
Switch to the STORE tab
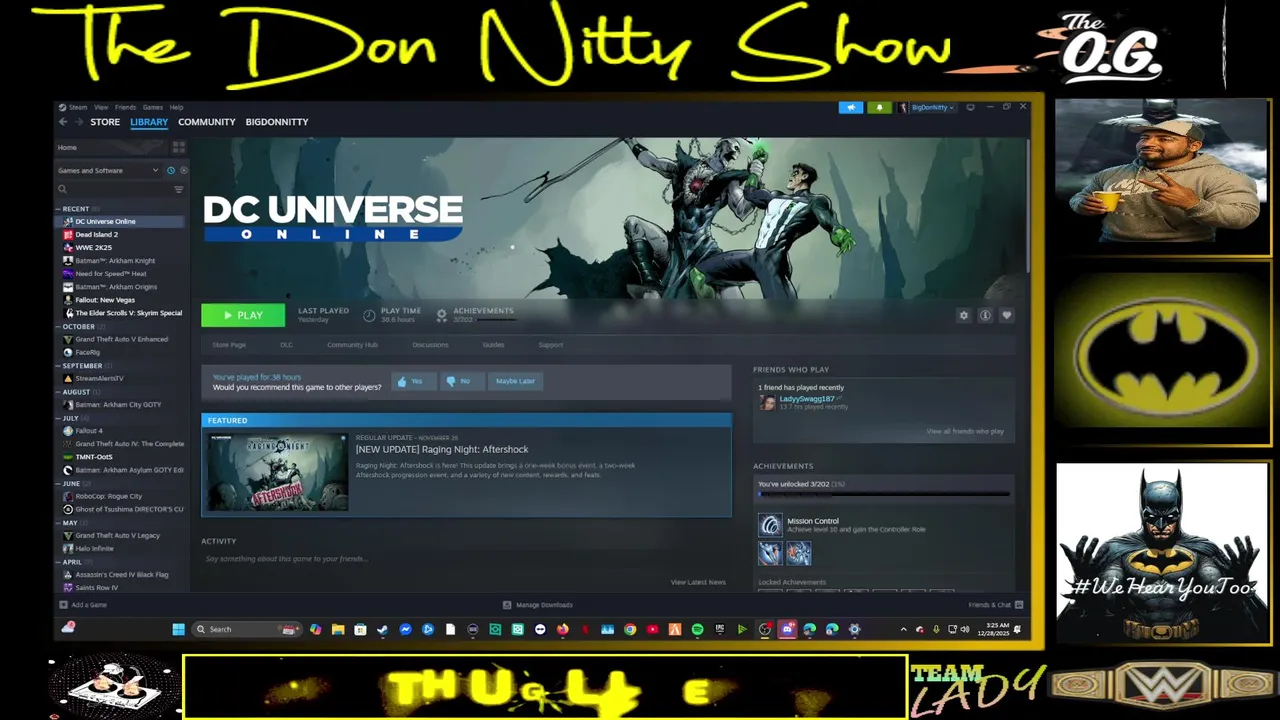105,122
